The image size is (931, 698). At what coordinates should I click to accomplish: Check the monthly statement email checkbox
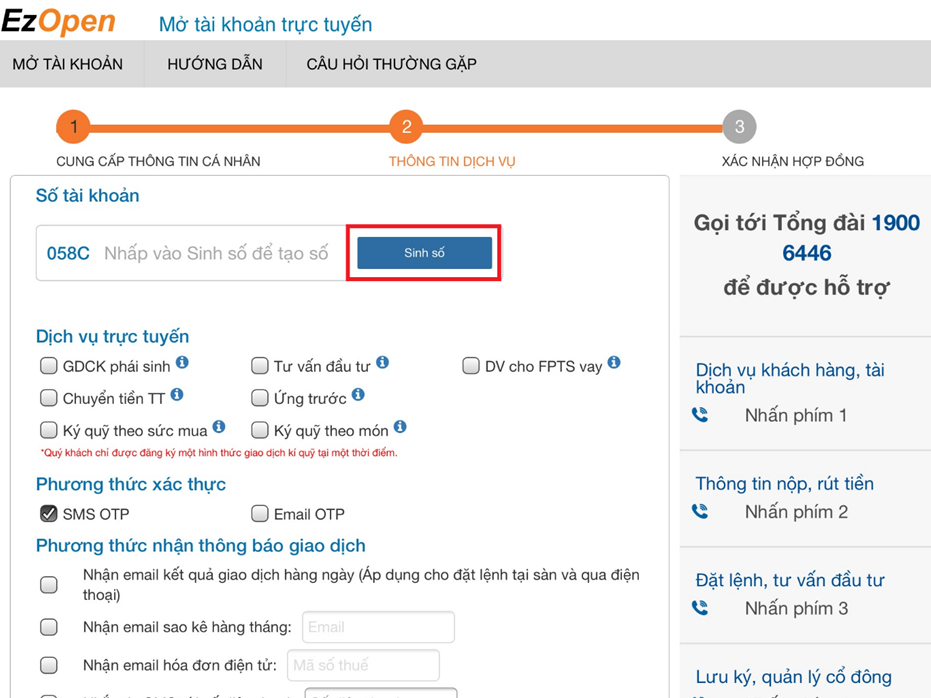(x=49, y=627)
